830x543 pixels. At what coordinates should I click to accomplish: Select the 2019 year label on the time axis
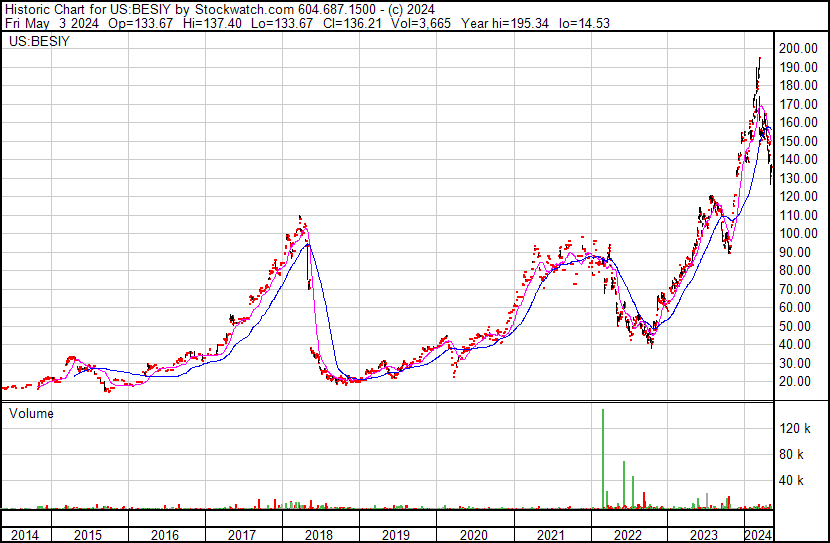(396, 535)
